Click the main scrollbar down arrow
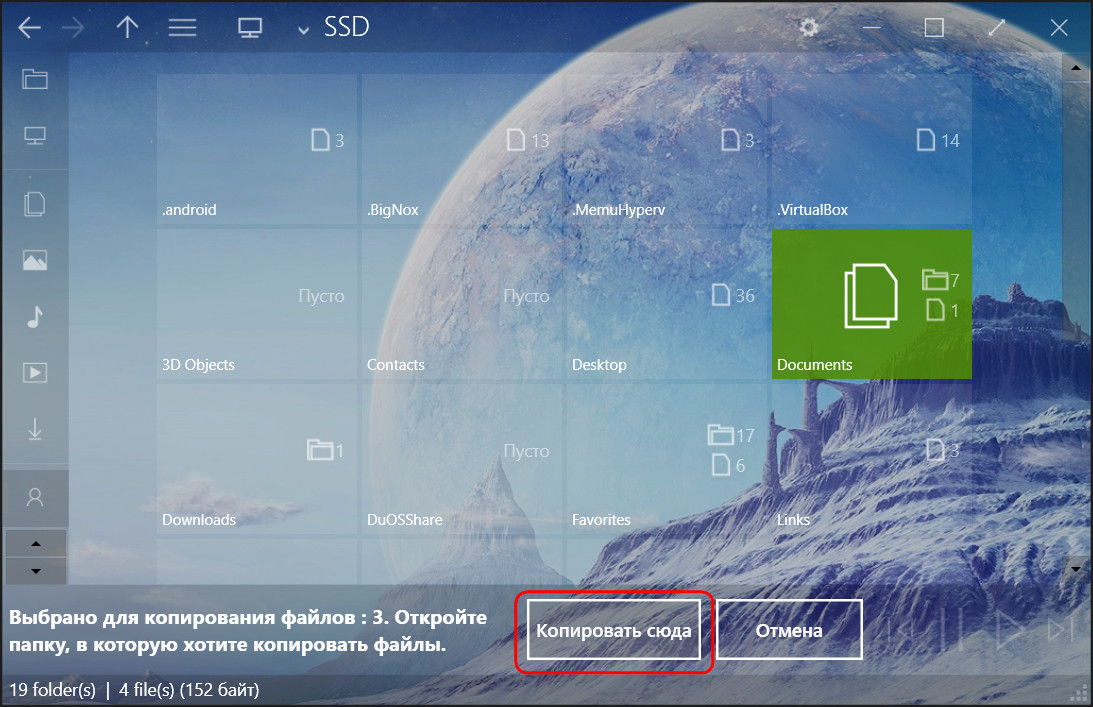The width and height of the screenshot is (1093, 707). click(x=1076, y=569)
